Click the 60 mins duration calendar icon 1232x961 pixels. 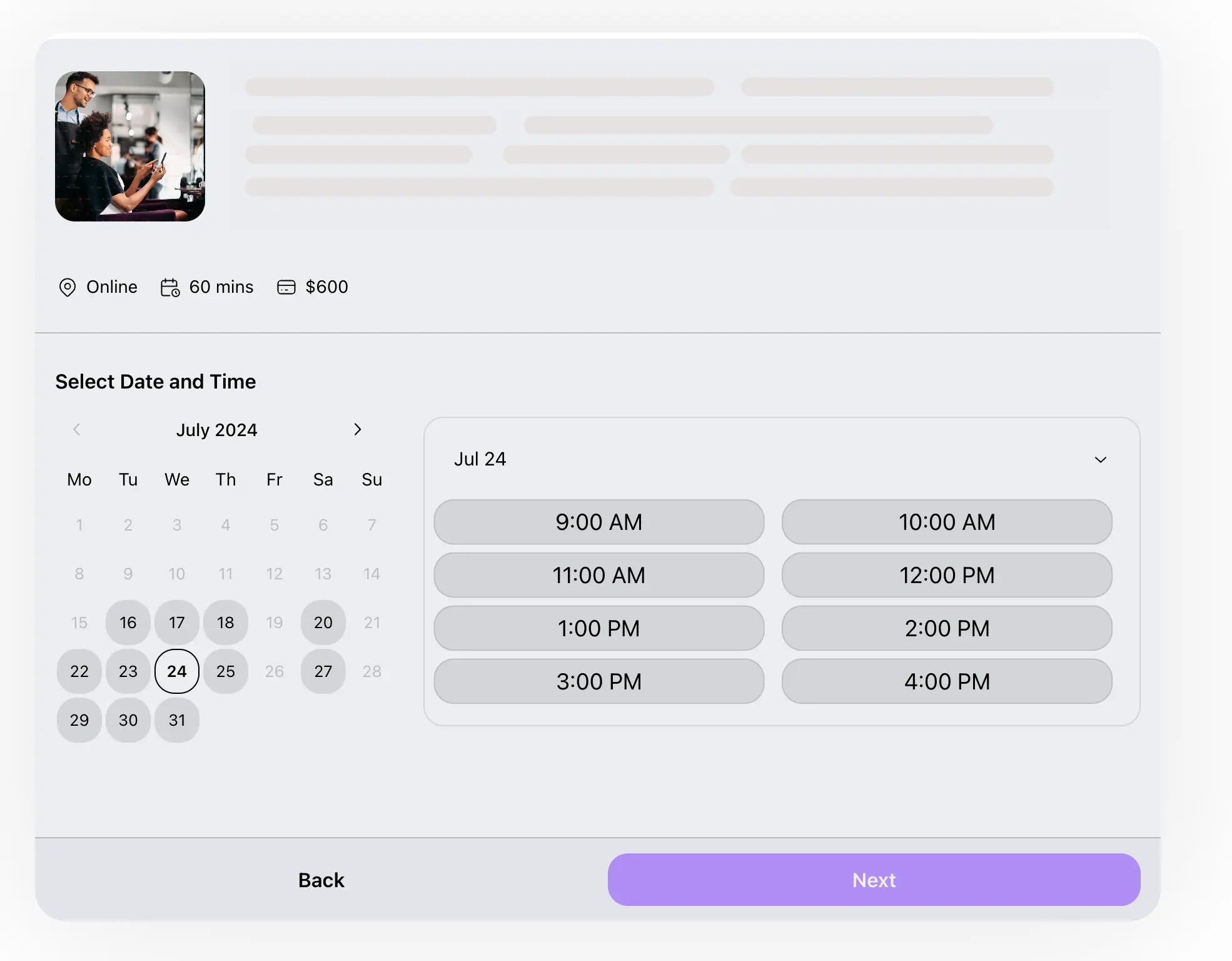pyautogui.click(x=170, y=287)
